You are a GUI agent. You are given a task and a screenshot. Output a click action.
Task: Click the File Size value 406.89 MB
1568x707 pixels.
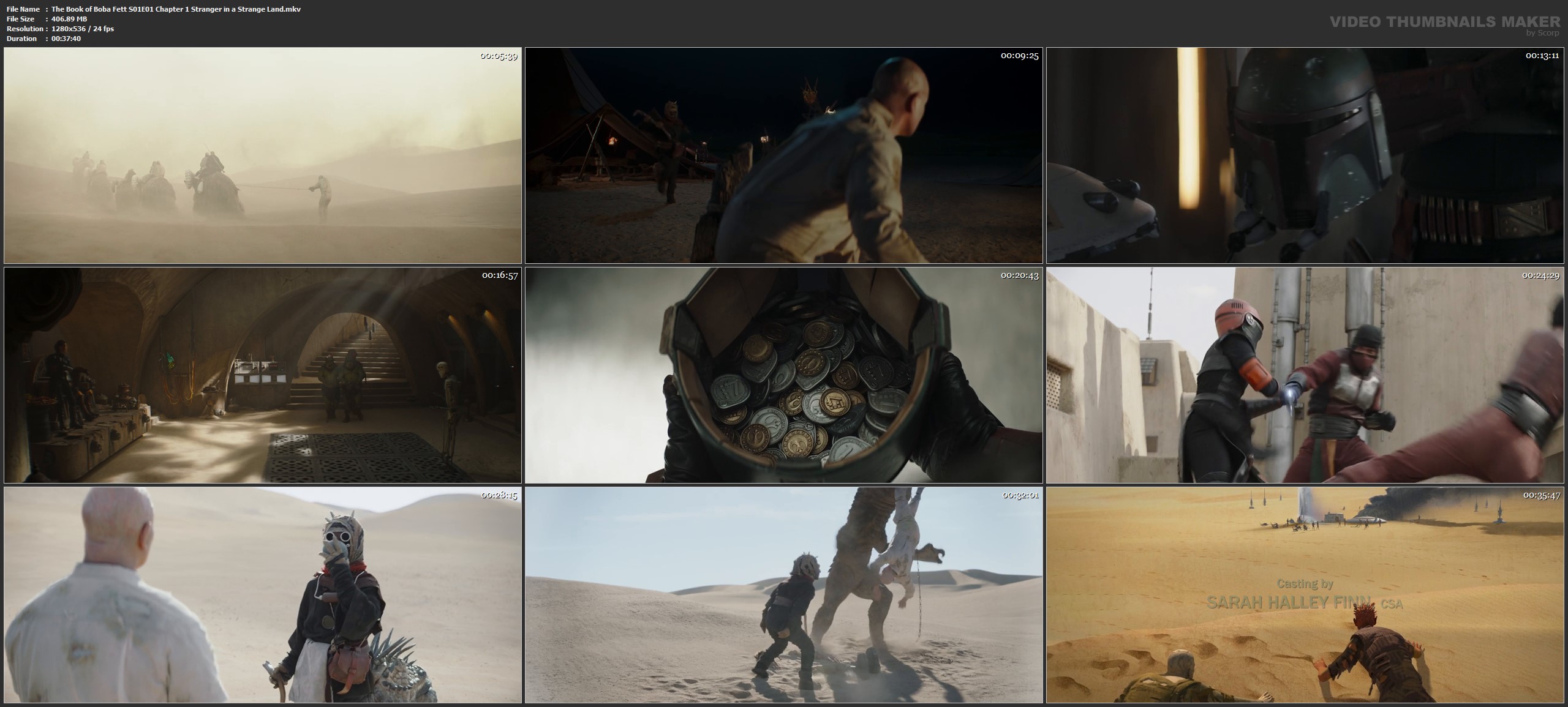coord(69,19)
